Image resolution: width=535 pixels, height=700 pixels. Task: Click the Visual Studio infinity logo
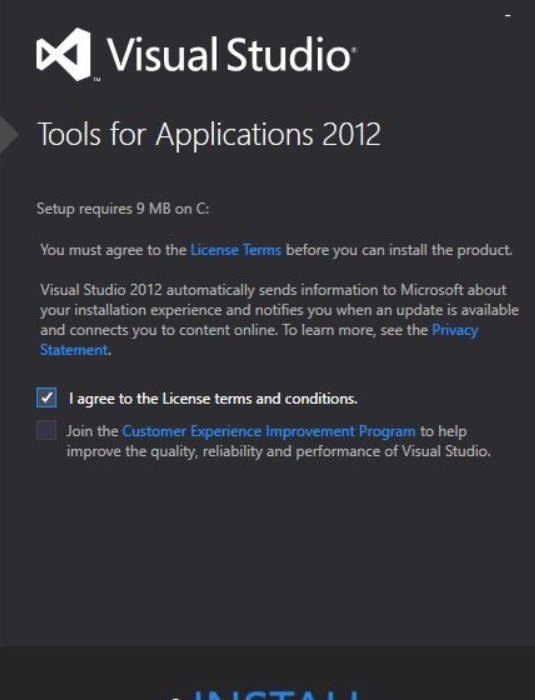point(63,54)
